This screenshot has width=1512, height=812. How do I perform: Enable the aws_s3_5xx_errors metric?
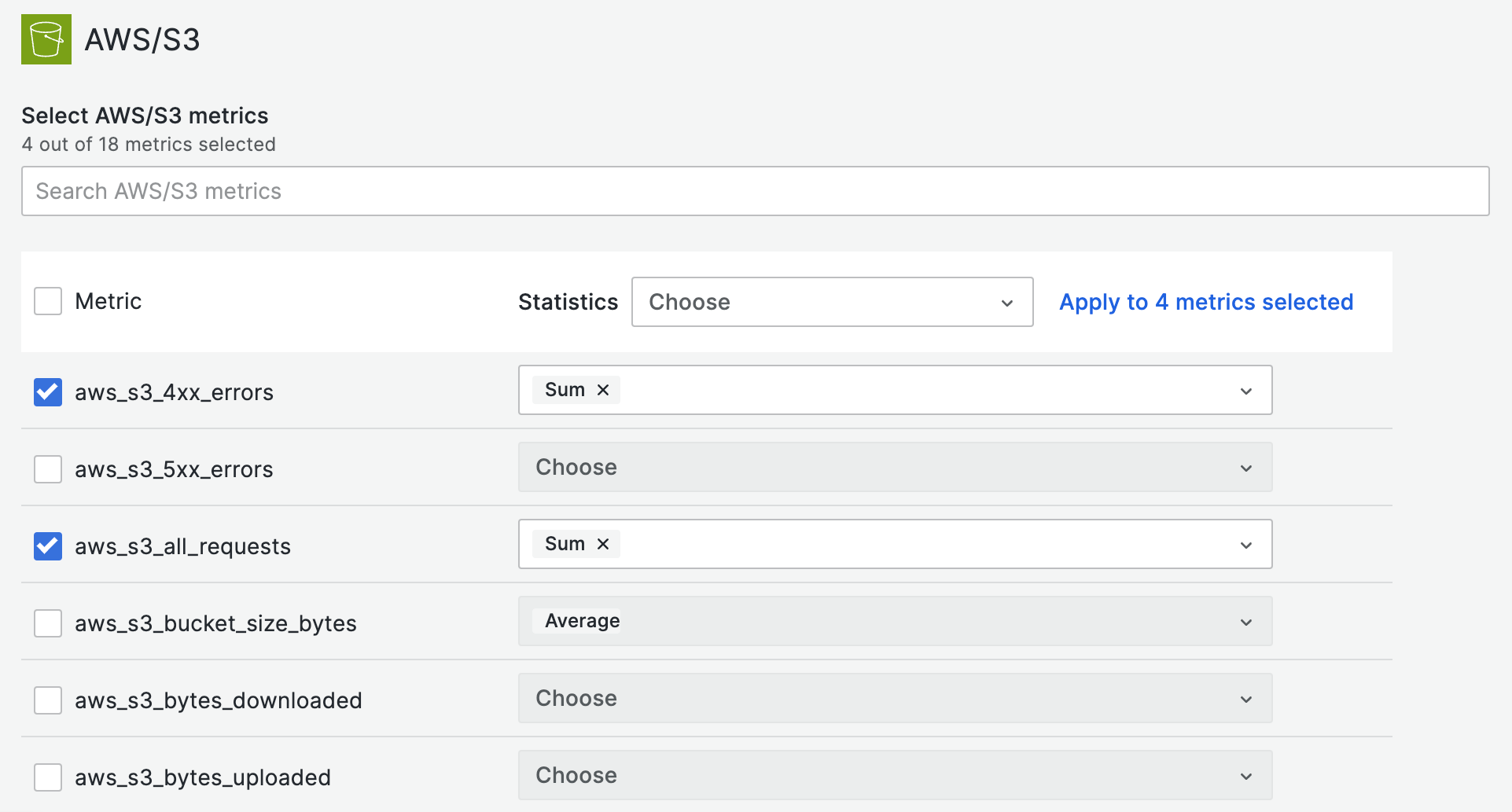(x=47, y=468)
